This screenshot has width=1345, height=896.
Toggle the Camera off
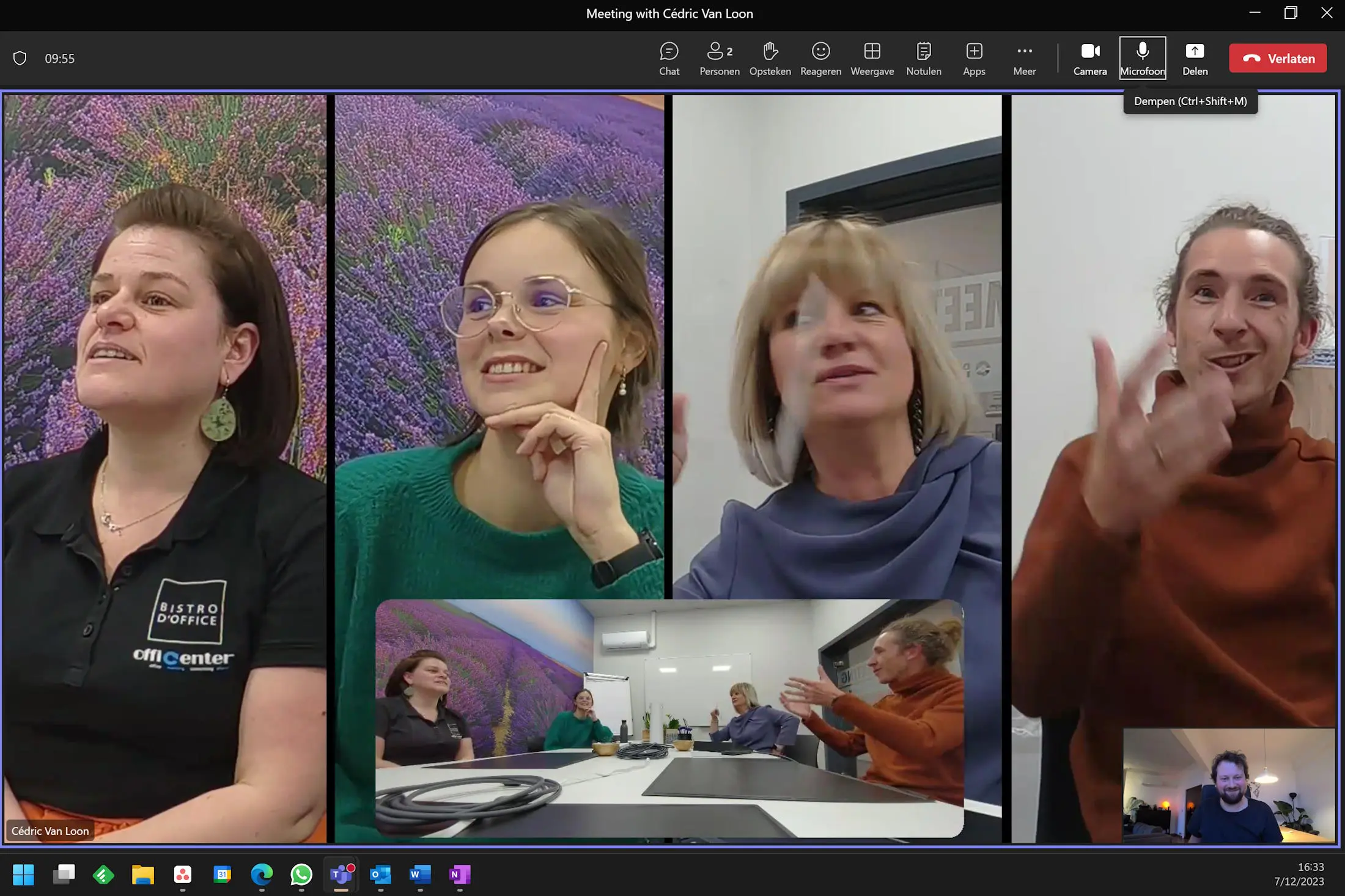click(1089, 59)
